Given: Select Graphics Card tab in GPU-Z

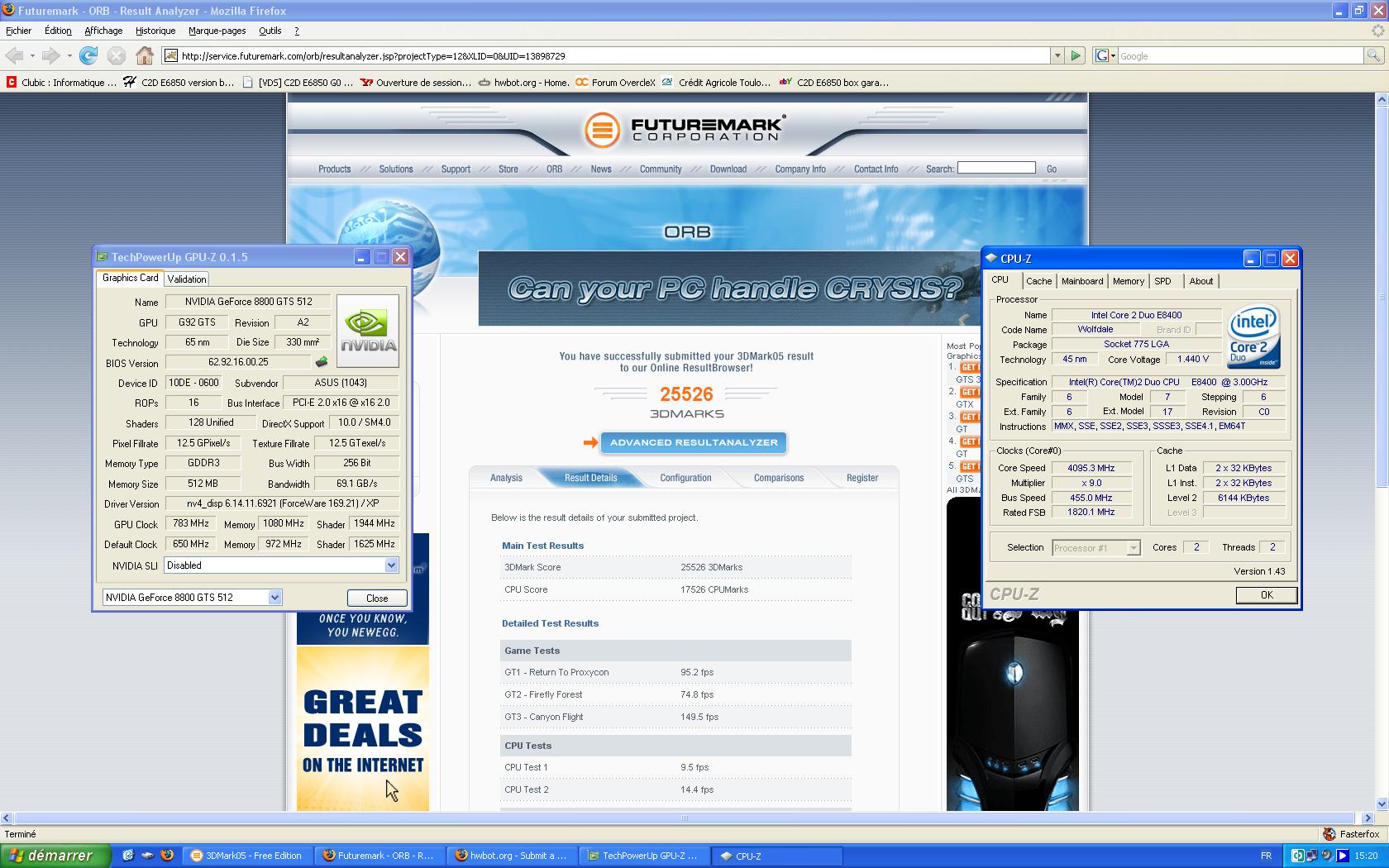Looking at the screenshot, I should 130,278.
